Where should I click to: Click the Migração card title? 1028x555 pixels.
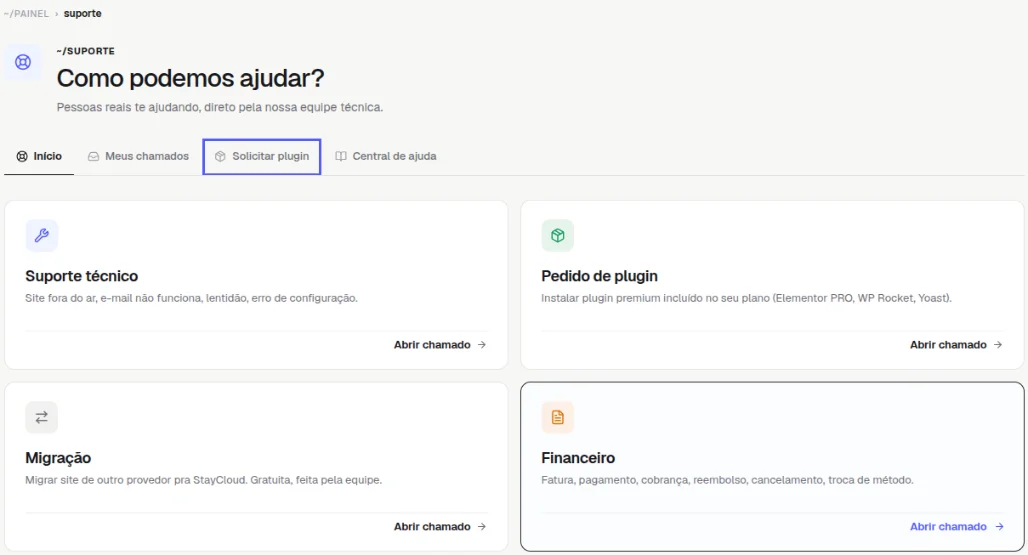pyautogui.click(x=58, y=458)
